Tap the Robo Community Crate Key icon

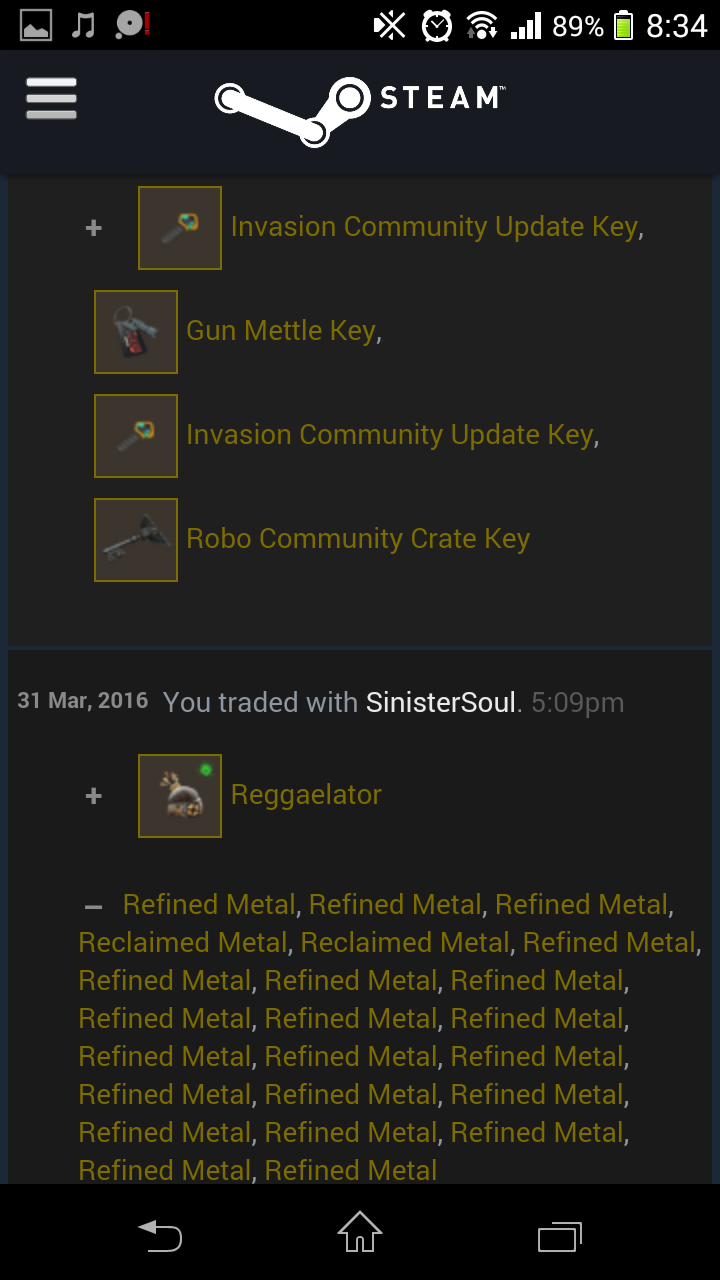click(x=136, y=540)
